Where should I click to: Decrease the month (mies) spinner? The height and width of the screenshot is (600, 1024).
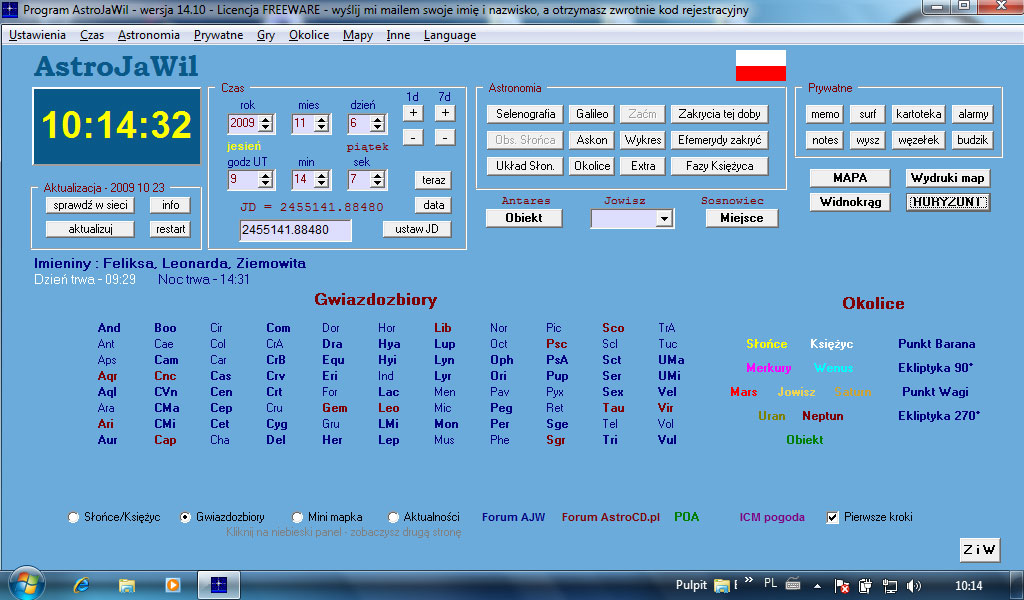321,127
